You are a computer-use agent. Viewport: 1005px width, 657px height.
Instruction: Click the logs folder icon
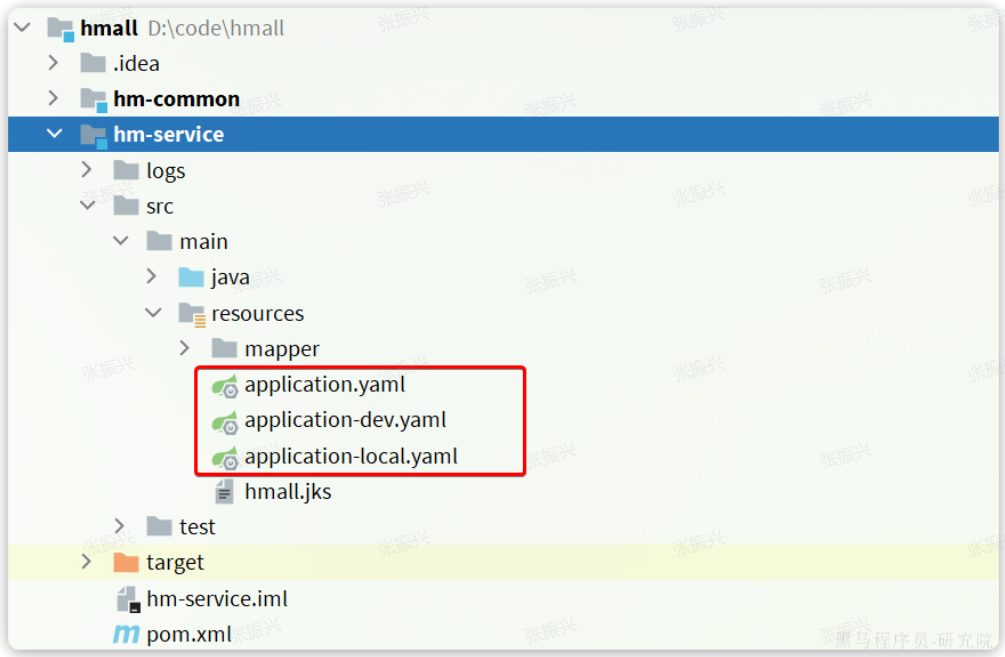click(126, 170)
